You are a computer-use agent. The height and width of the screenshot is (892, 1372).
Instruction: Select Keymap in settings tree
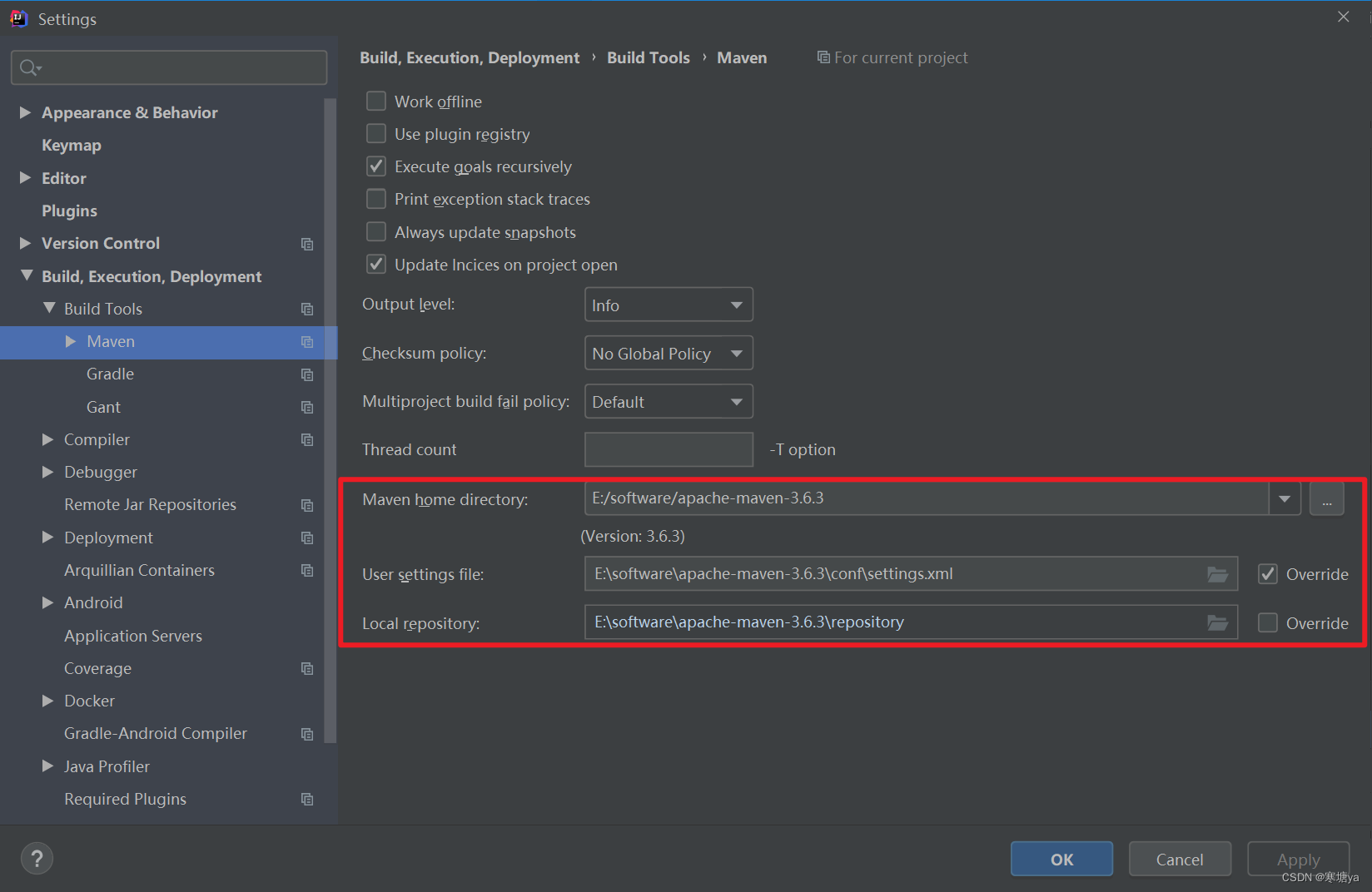pyautogui.click(x=72, y=145)
